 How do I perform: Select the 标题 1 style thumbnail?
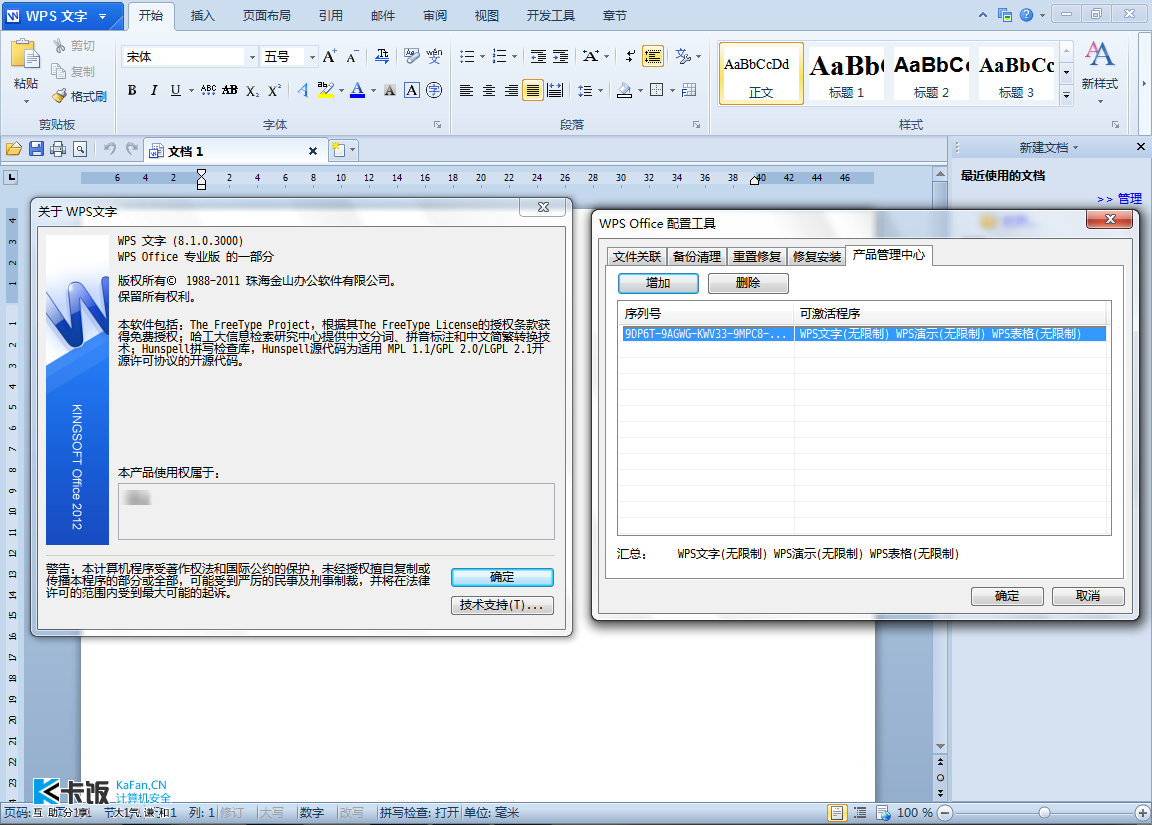[846, 73]
